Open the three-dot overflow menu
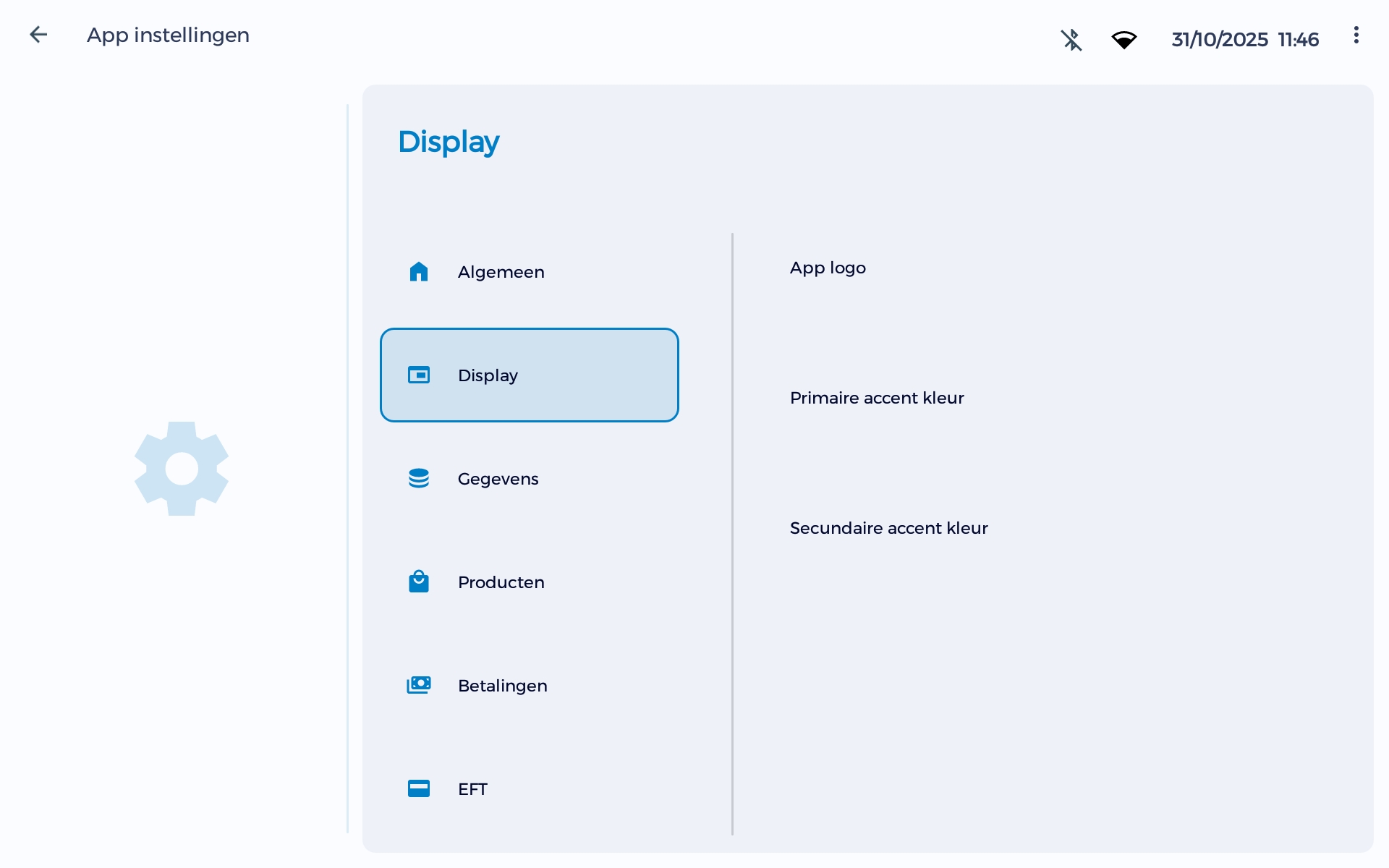The height and width of the screenshot is (868, 1389). (x=1356, y=35)
